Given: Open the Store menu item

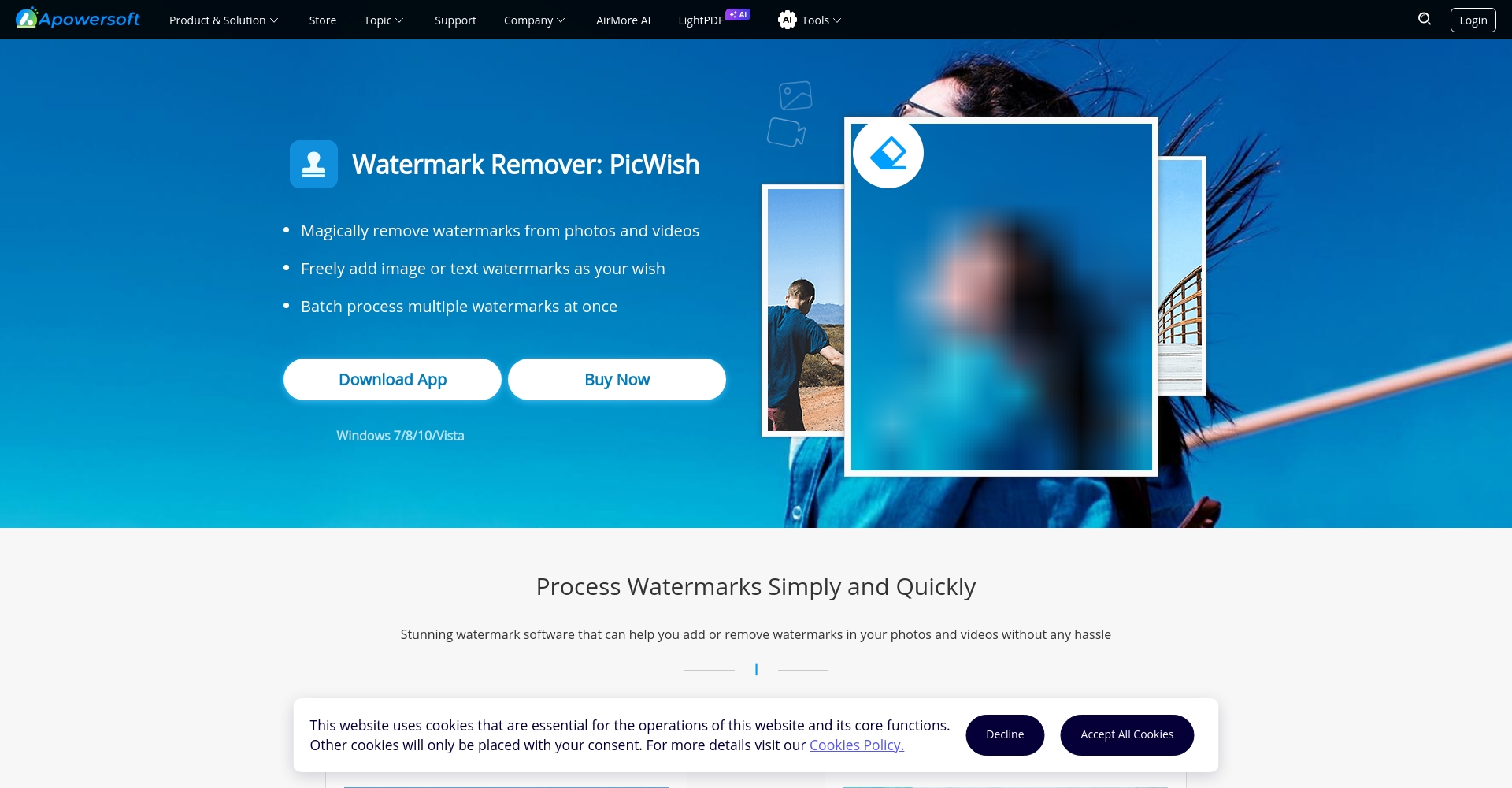Looking at the screenshot, I should pos(322,20).
